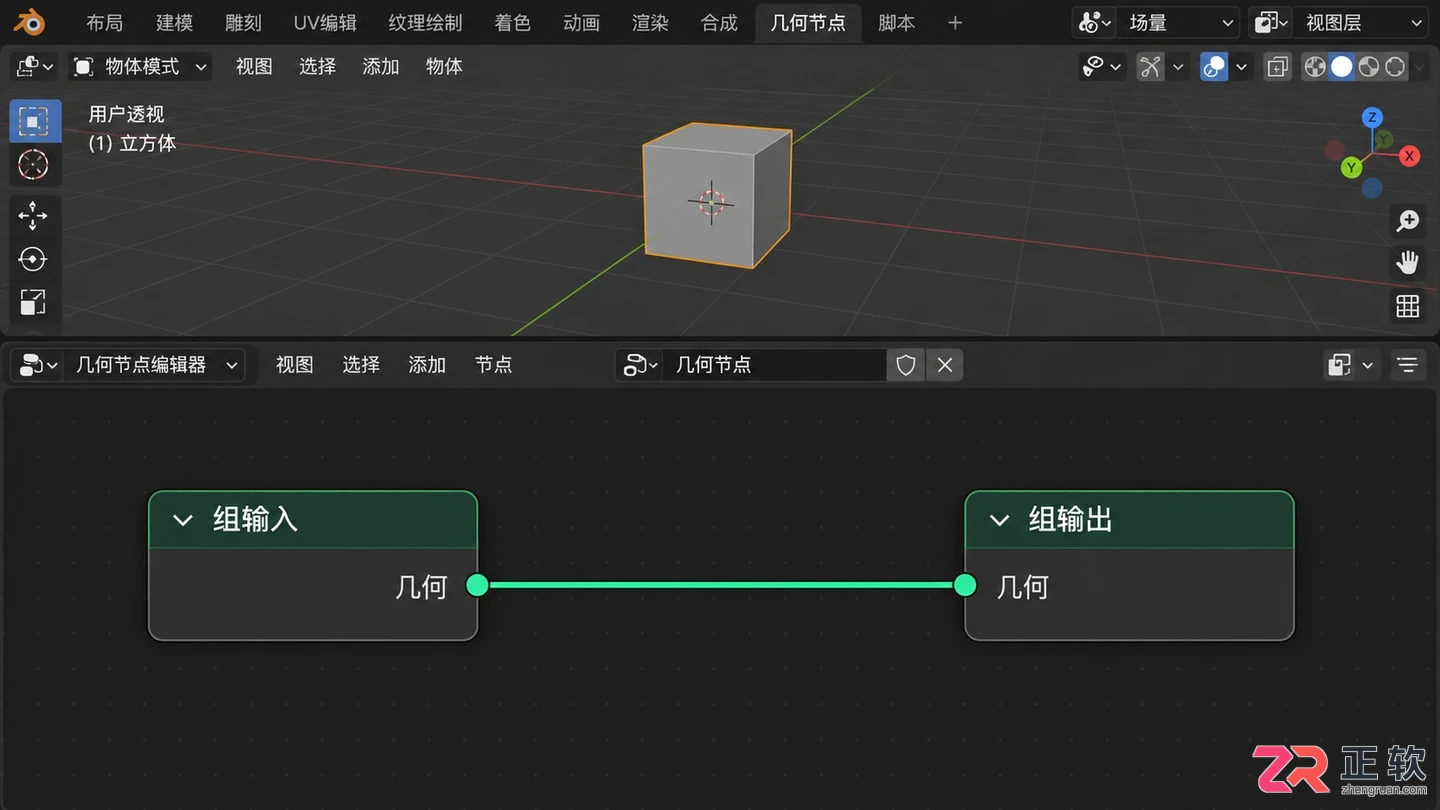Screen dimensions: 1440x810
Task: Click the 组输入 几何 output socket
Action: pyautogui.click(x=477, y=585)
